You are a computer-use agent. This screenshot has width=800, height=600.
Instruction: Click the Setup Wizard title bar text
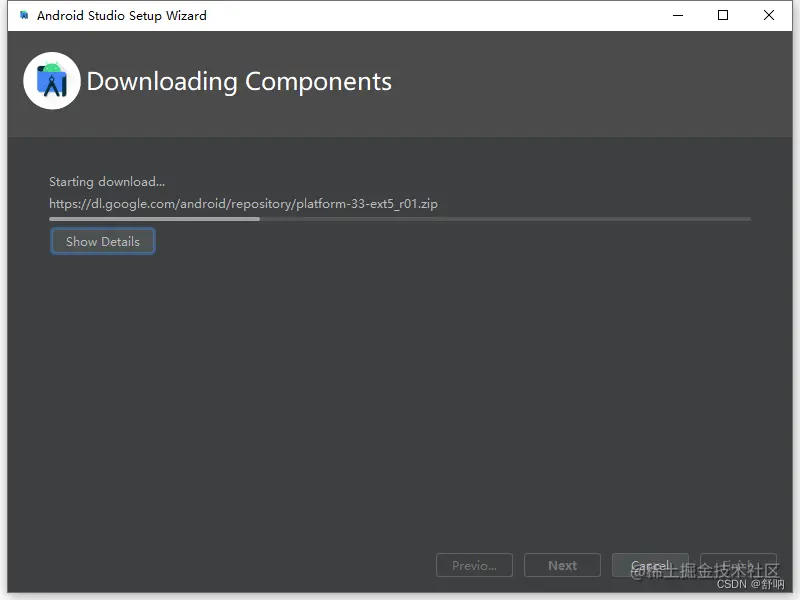121,15
